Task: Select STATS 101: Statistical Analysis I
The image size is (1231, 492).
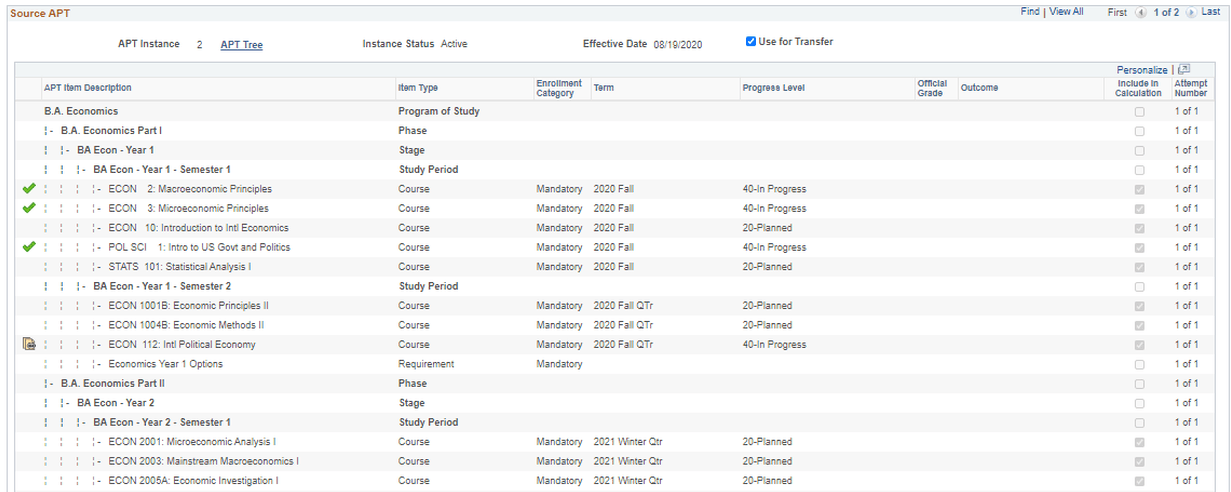Action: 180,267
